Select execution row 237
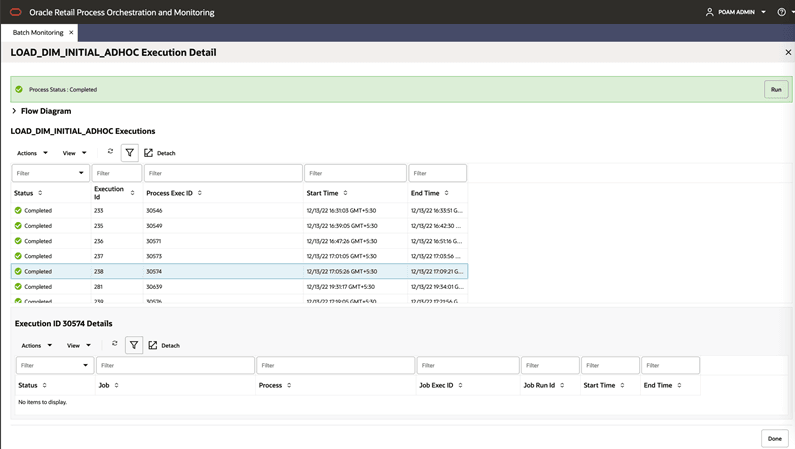Screen dimensions: 795x449 239,256
